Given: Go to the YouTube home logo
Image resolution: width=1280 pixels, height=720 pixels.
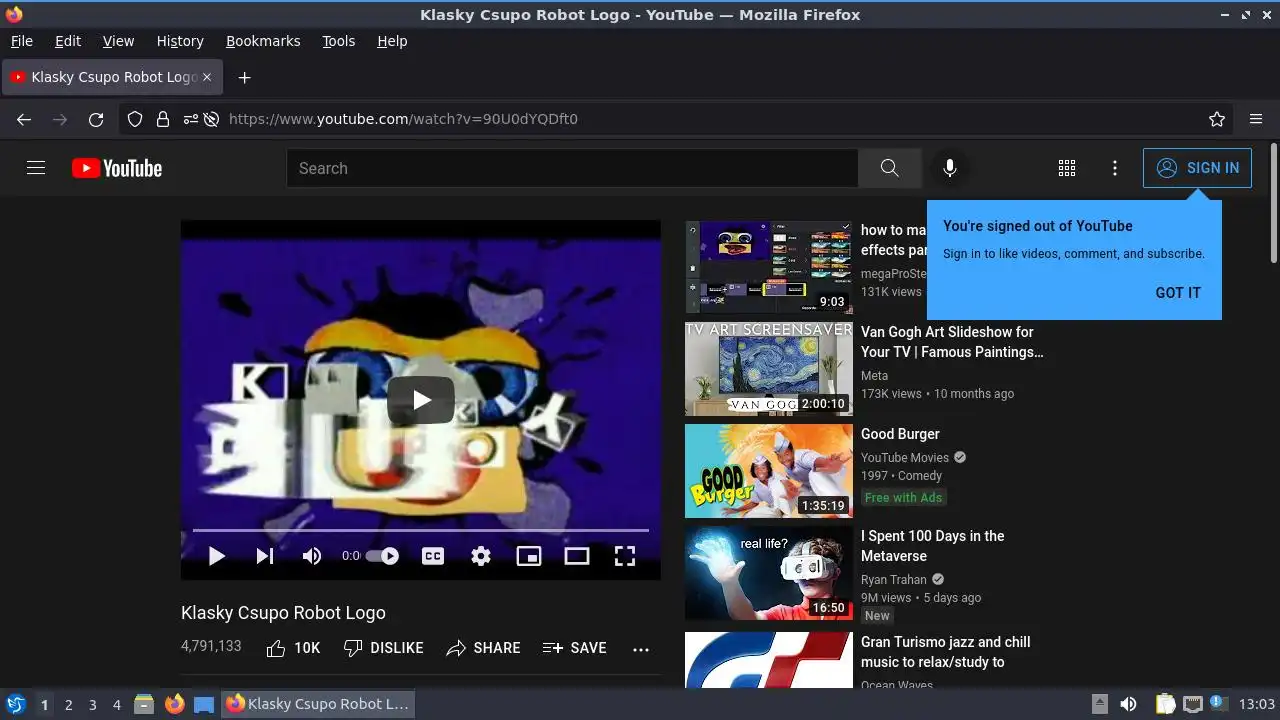Looking at the screenshot, I should (x=117, y=168).
